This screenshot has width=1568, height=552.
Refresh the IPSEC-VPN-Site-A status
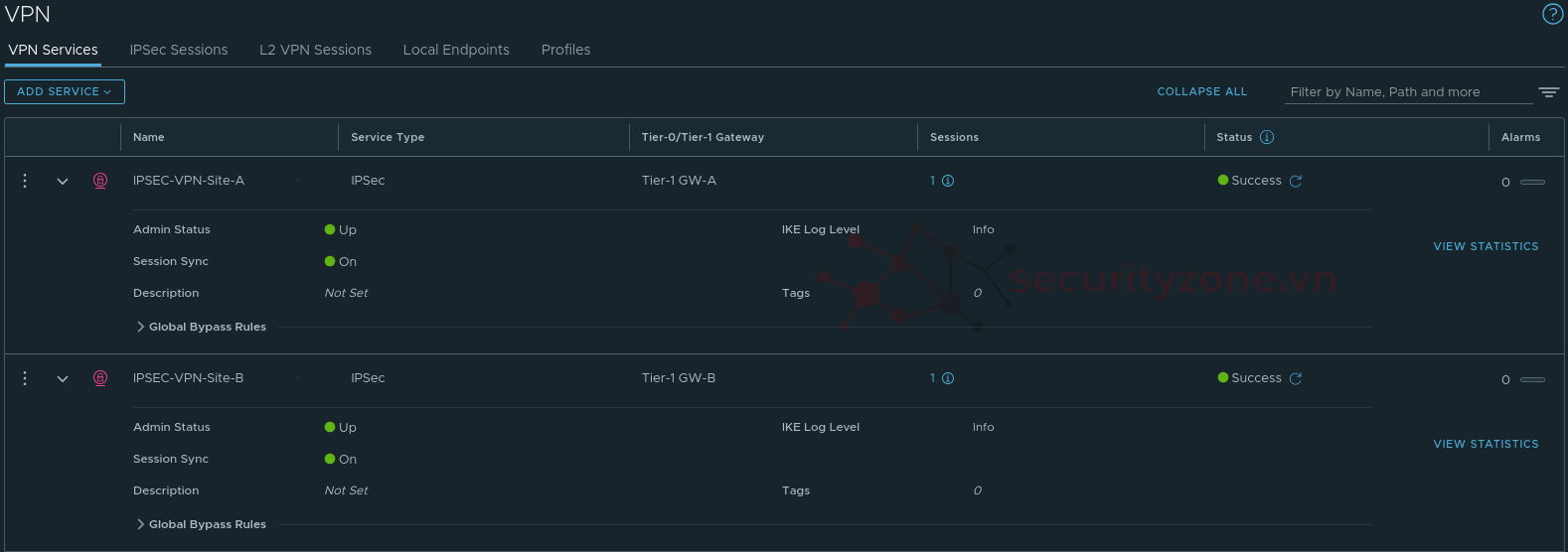(x=1296, y=181)
